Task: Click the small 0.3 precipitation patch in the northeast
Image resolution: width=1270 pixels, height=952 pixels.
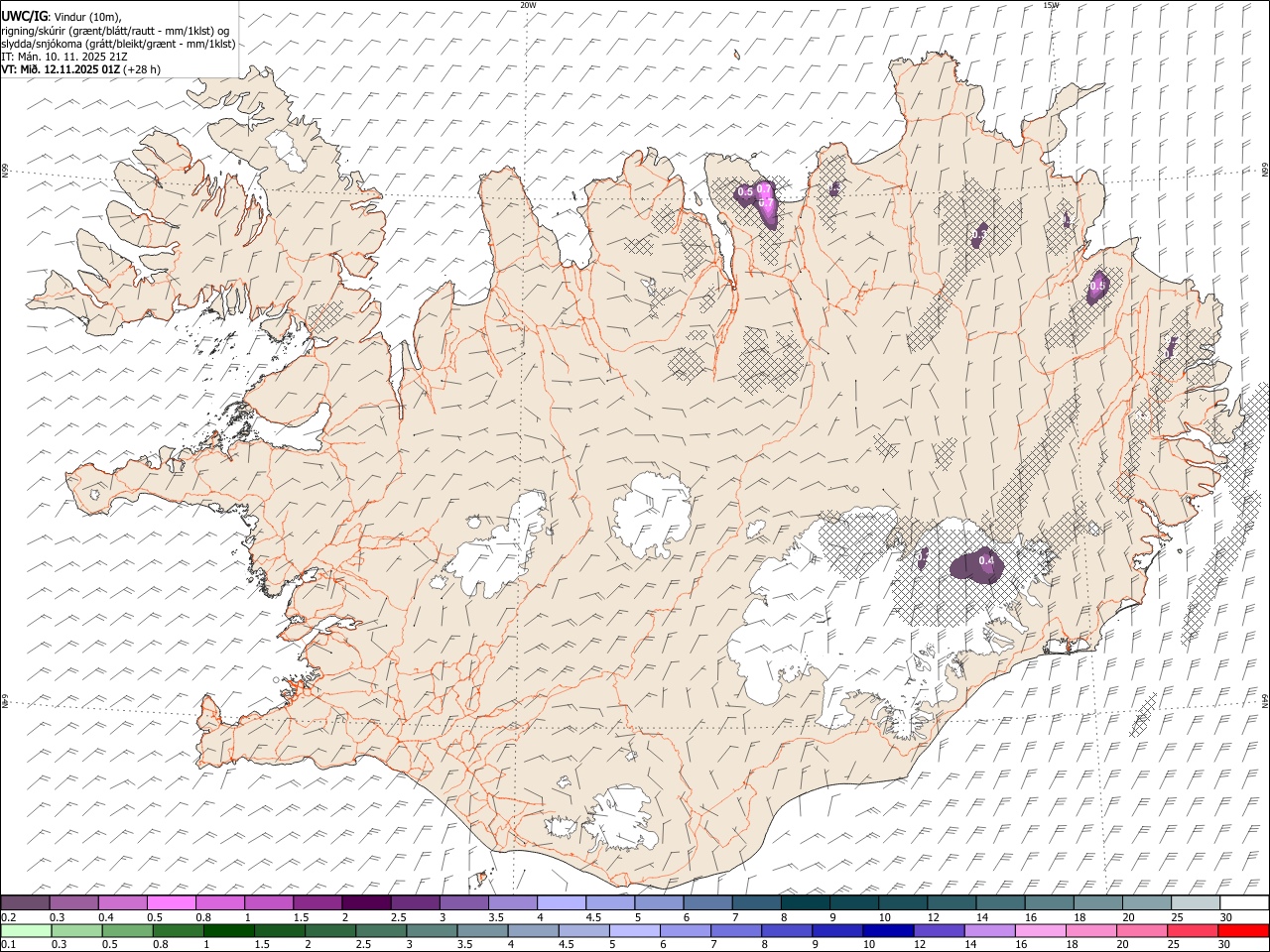Action: tap(979, 235)
